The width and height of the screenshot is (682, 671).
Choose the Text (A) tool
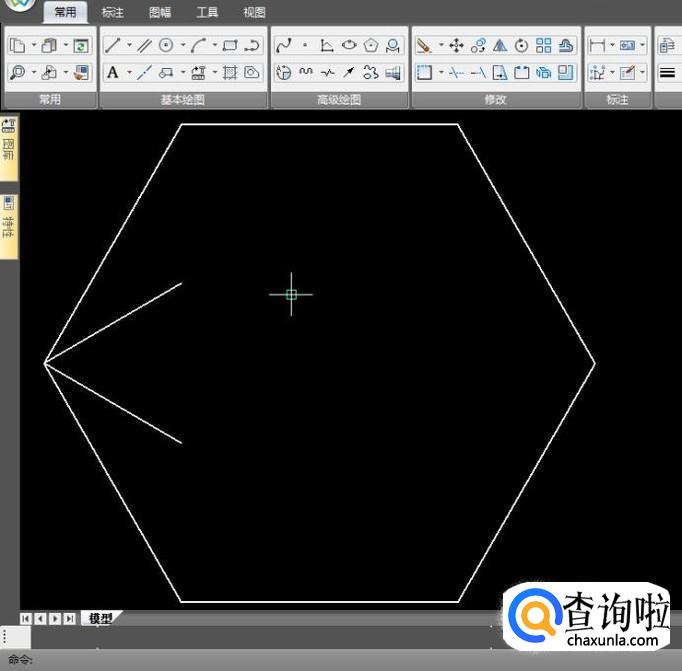pos(113,72)
